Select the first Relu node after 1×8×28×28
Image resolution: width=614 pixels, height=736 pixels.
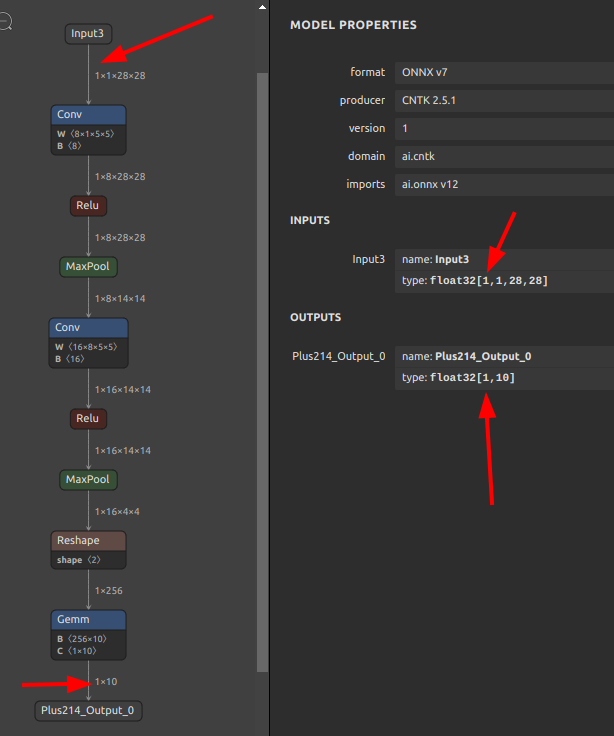tap(88, 205)
